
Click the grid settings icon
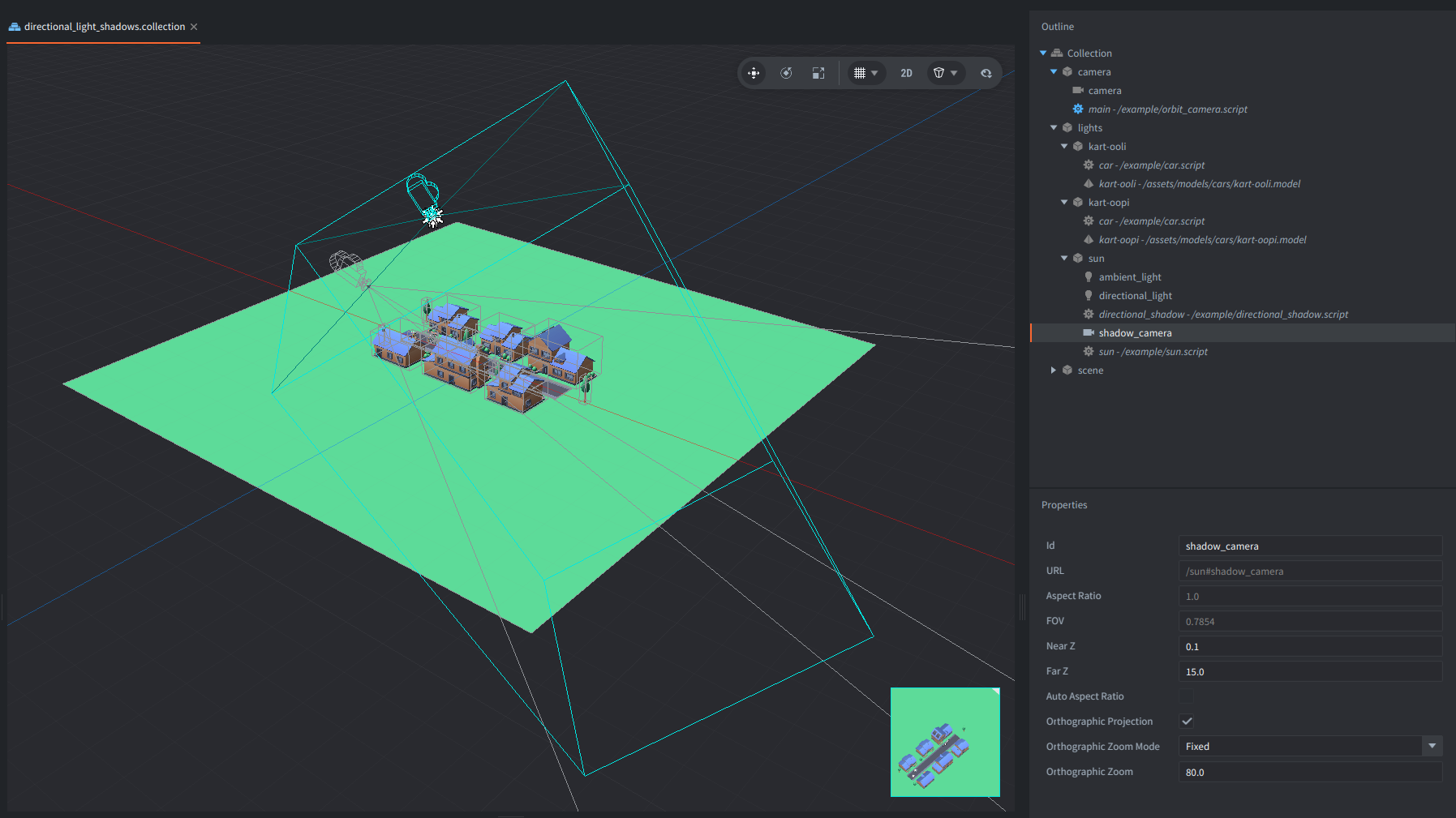click(x=860, y=73)
